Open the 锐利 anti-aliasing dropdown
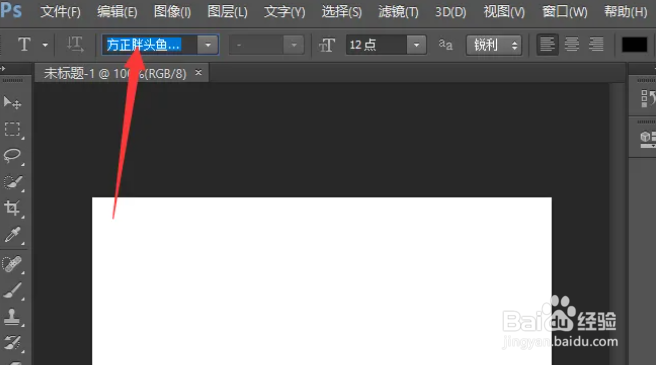 (x=494, y=45)
